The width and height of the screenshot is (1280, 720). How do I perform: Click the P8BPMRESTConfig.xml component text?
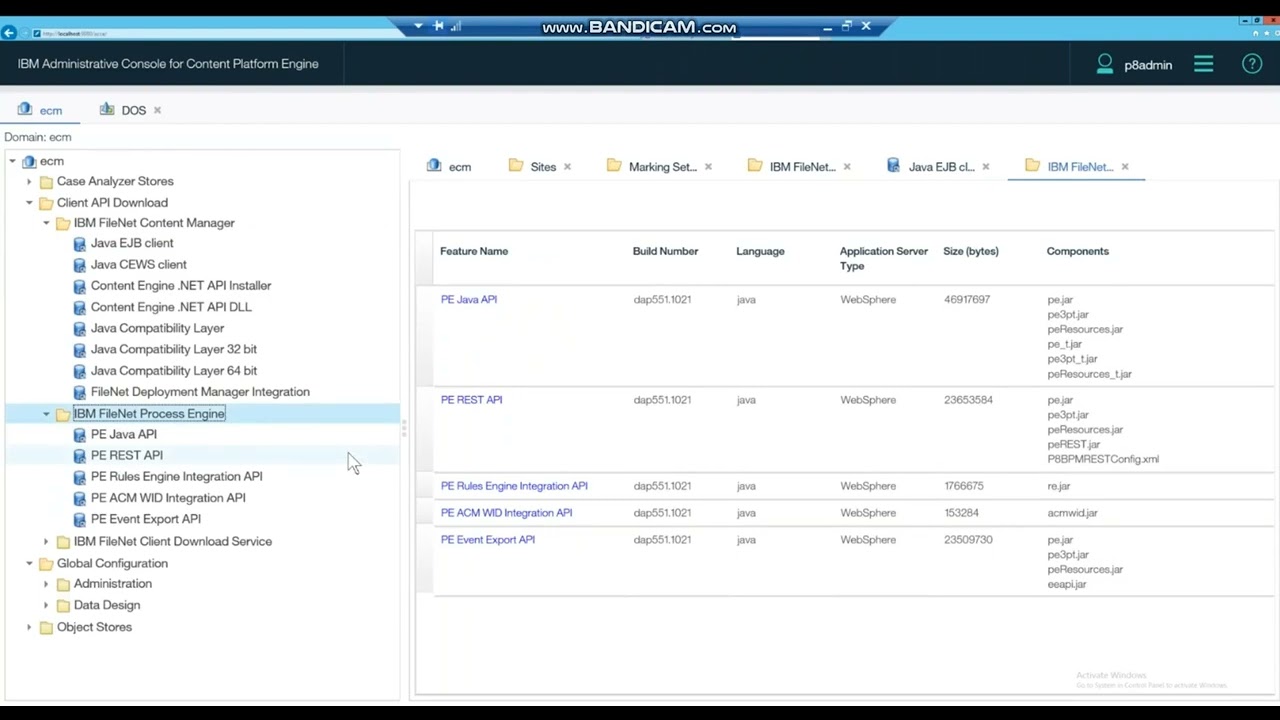1103,459
